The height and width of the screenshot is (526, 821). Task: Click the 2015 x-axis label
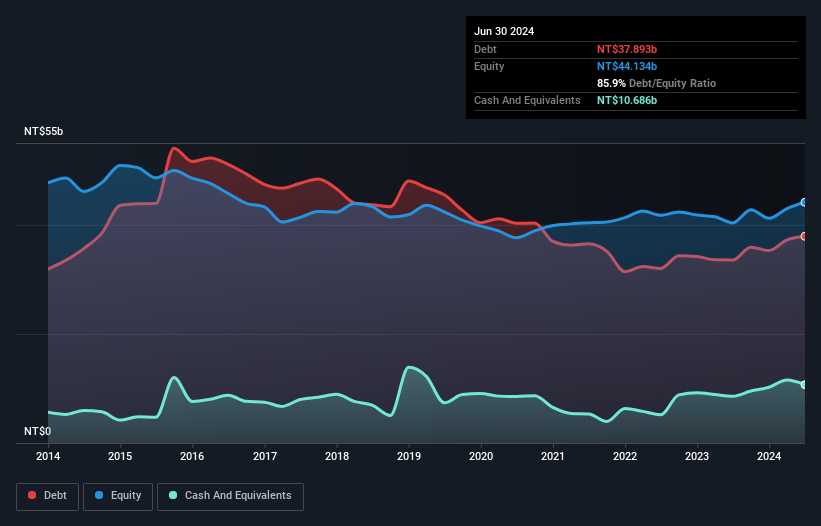point(120,456)
